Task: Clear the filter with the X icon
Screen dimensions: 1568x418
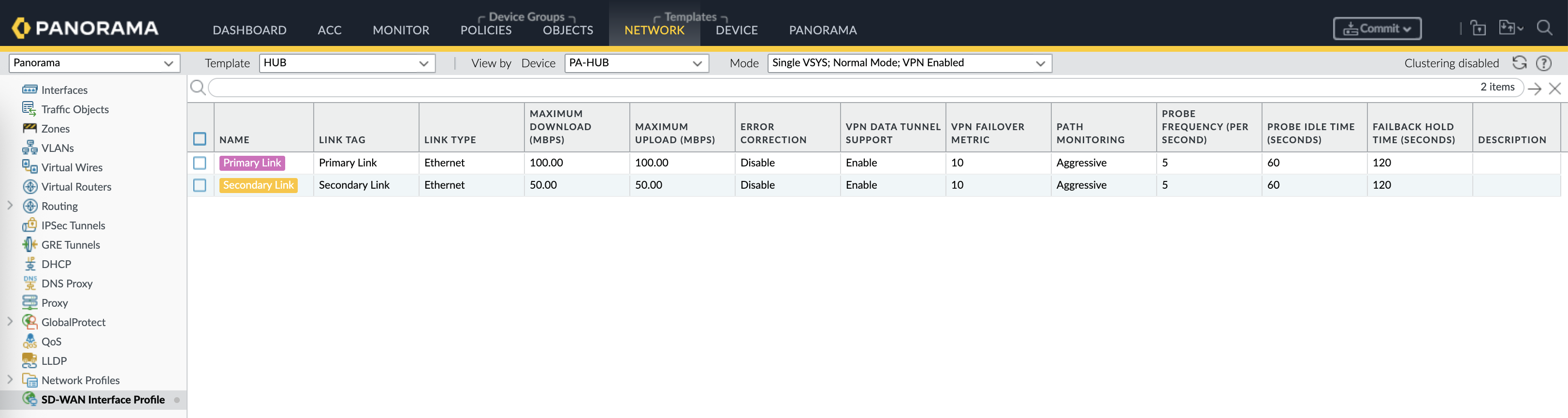Action: click(x=1554, y=89)
